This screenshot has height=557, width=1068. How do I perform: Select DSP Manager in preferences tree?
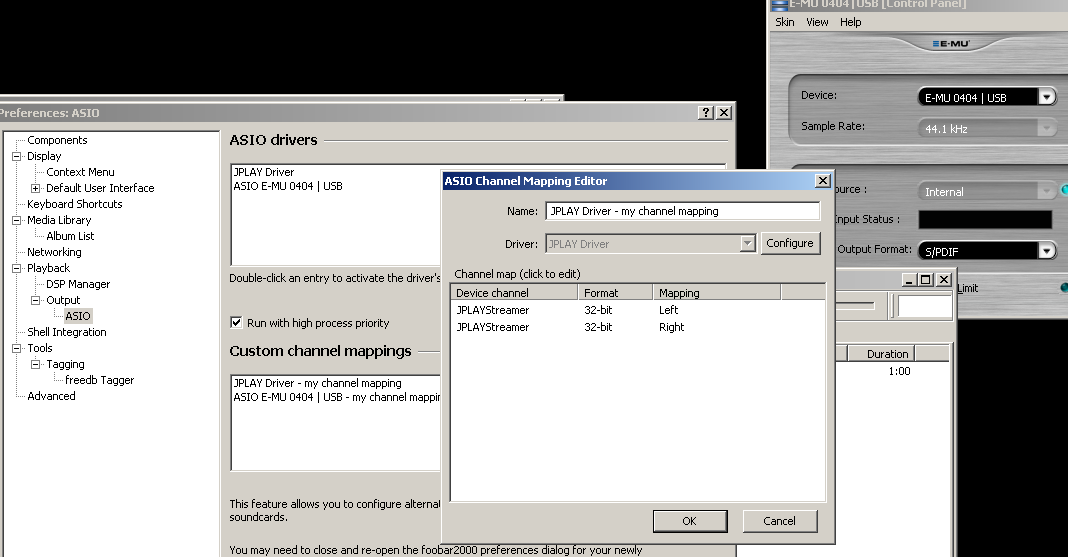[78, 284]
